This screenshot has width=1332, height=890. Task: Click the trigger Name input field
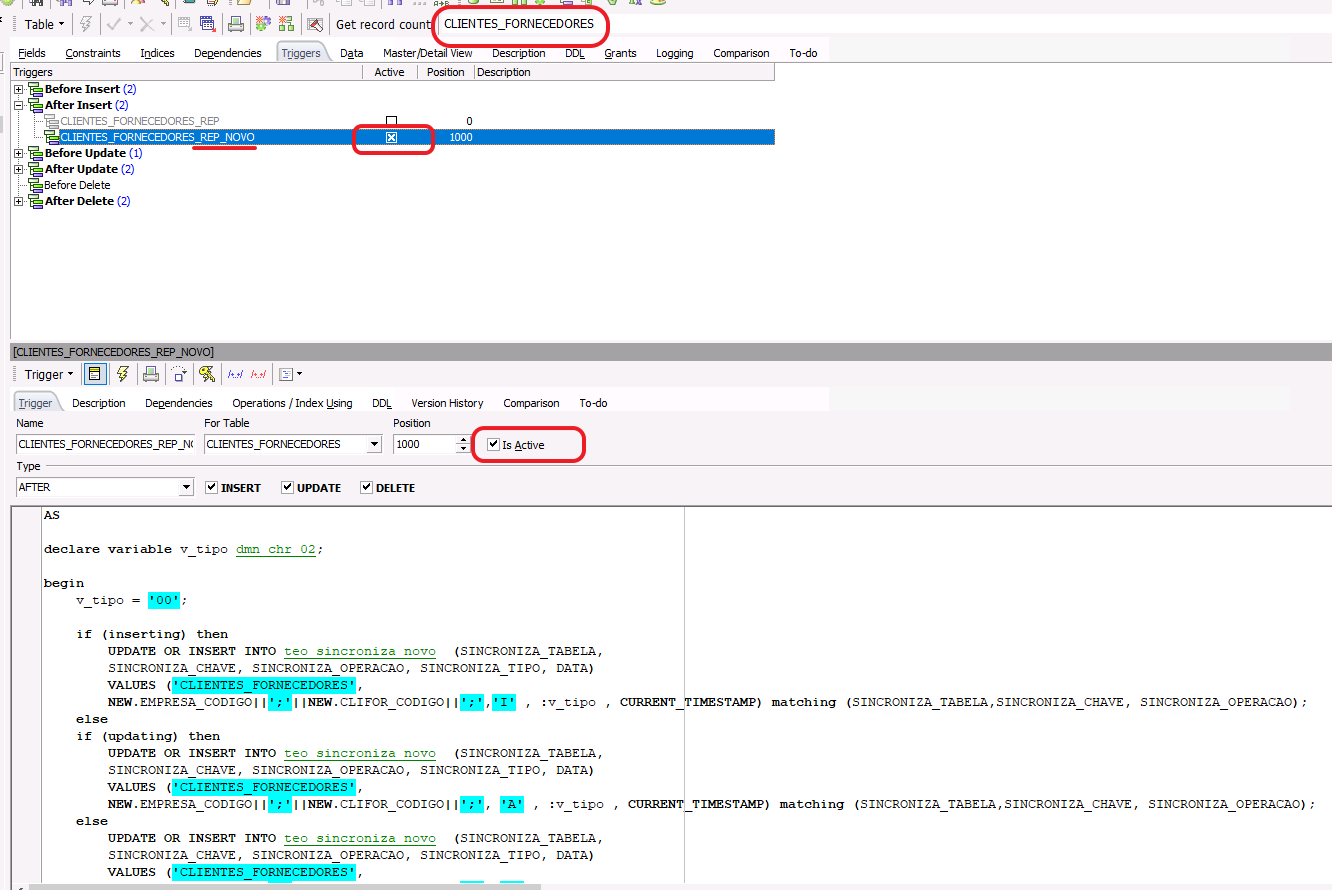click(x=106, y=444)
